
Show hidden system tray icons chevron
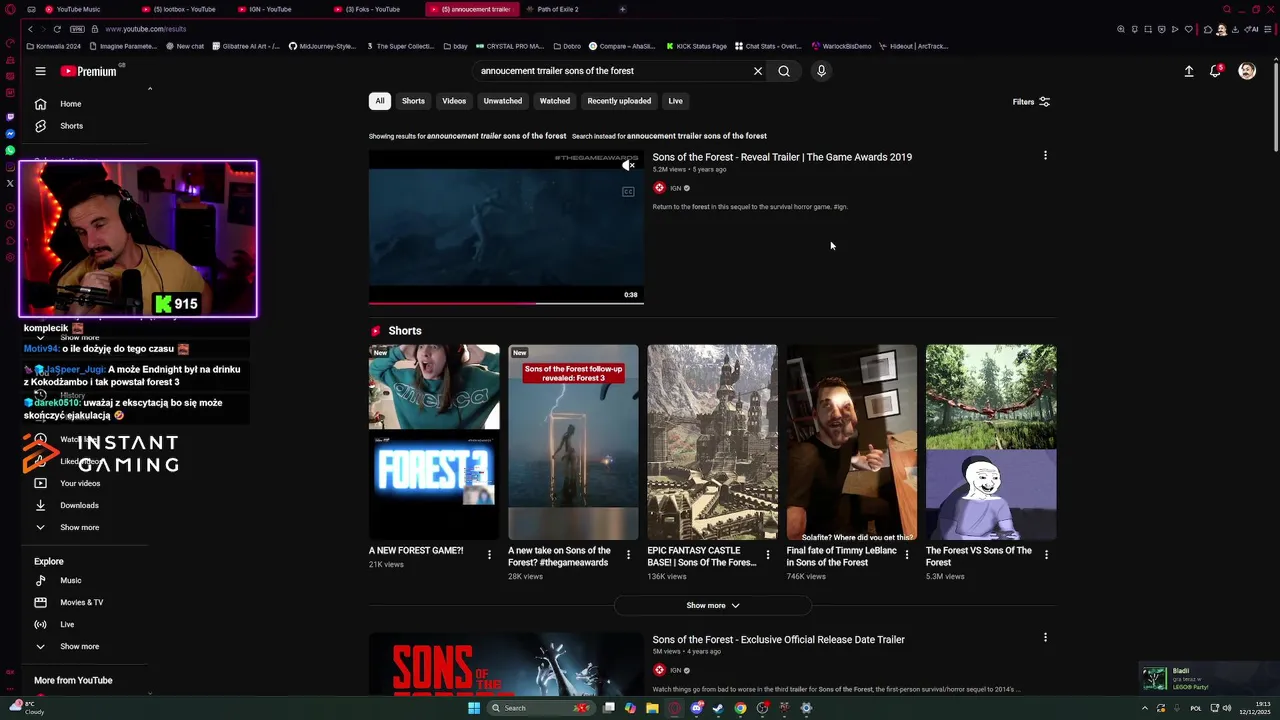[x=1145, y=708]
